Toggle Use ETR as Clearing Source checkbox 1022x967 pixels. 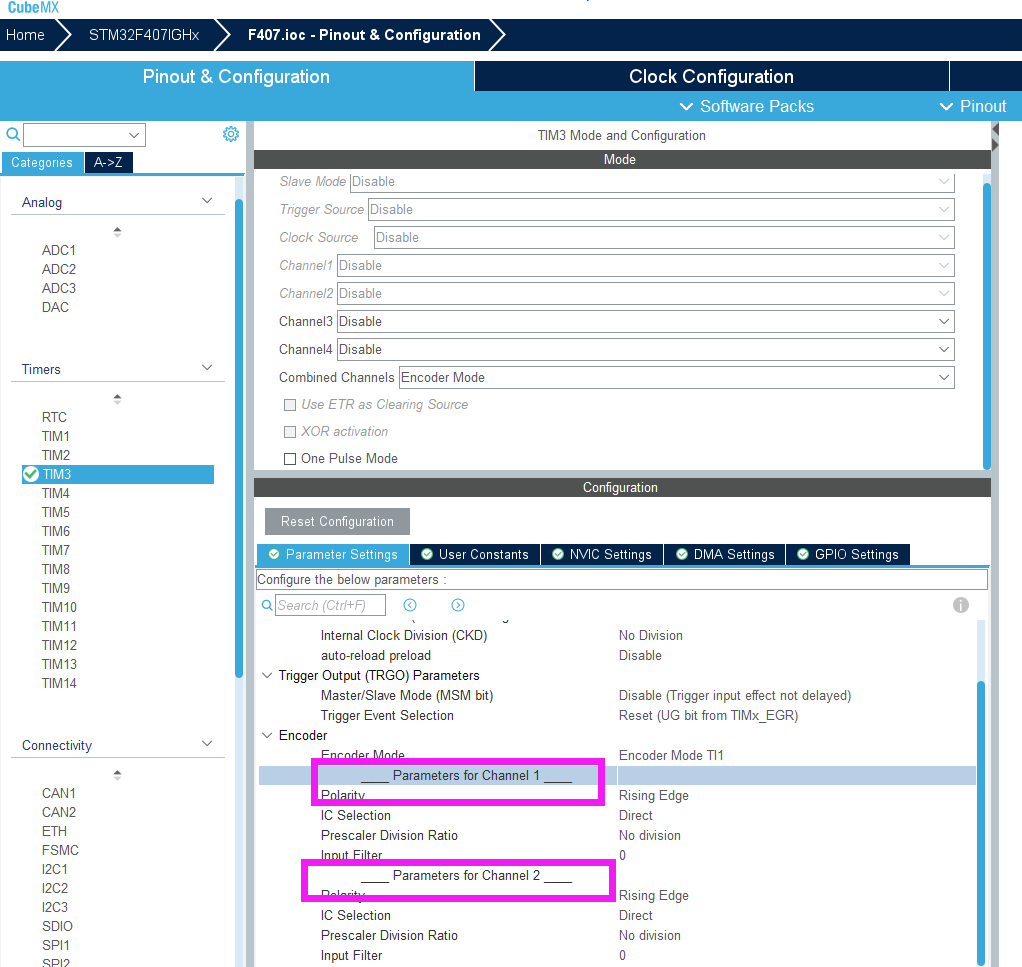pyautogui.click(x=290, y=405)
